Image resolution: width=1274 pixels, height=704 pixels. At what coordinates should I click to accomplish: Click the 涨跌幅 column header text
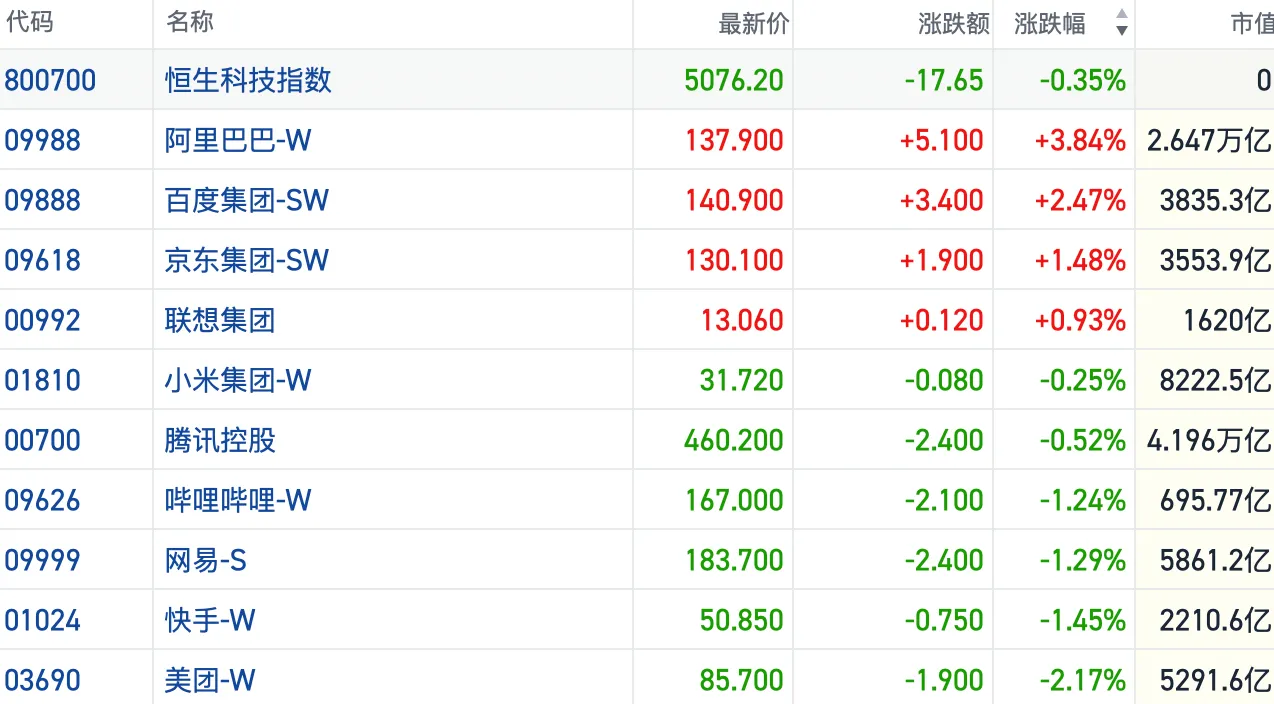[x=1050, y=24]
